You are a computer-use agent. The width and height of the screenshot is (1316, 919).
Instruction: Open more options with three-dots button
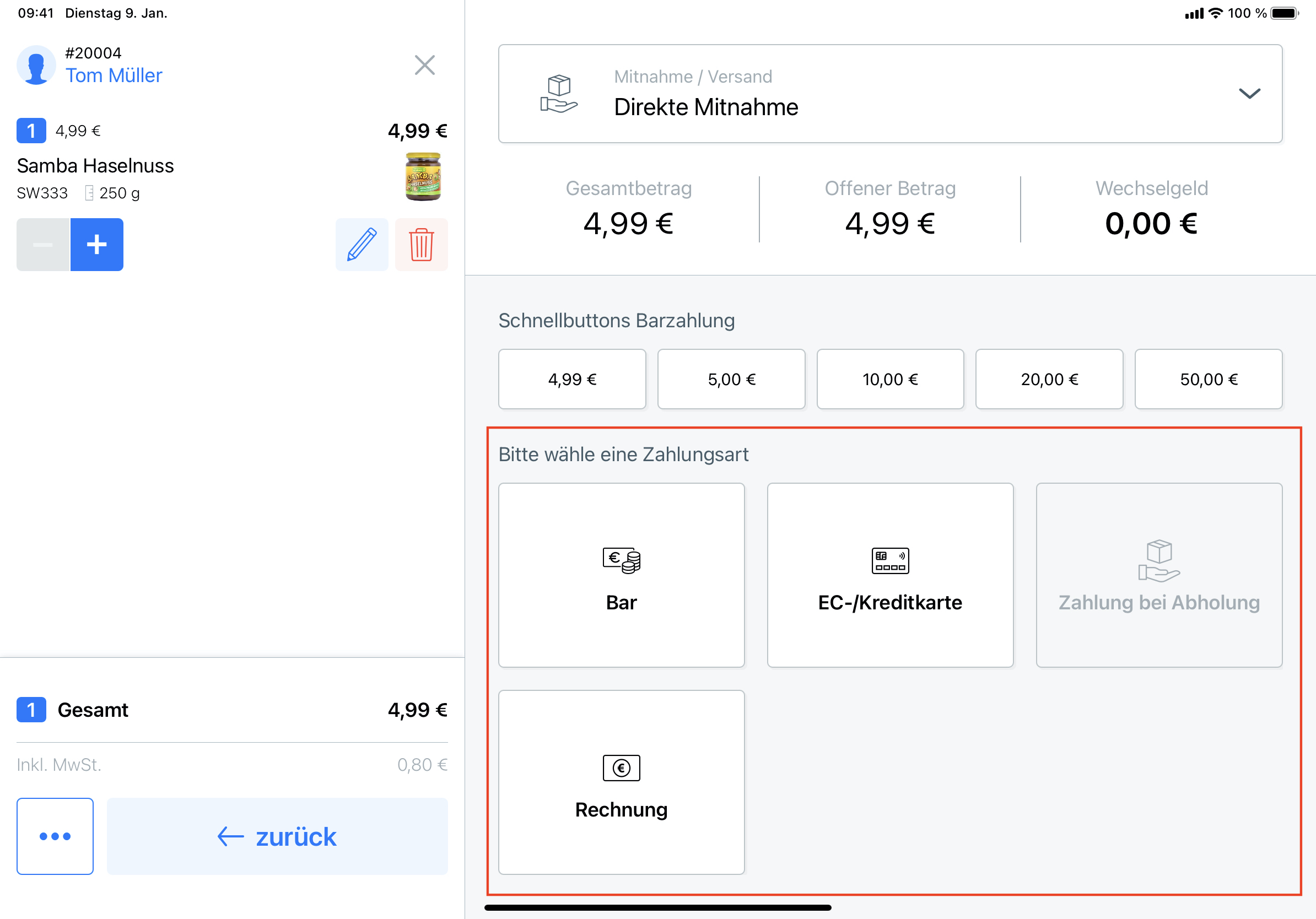(55, 836)
